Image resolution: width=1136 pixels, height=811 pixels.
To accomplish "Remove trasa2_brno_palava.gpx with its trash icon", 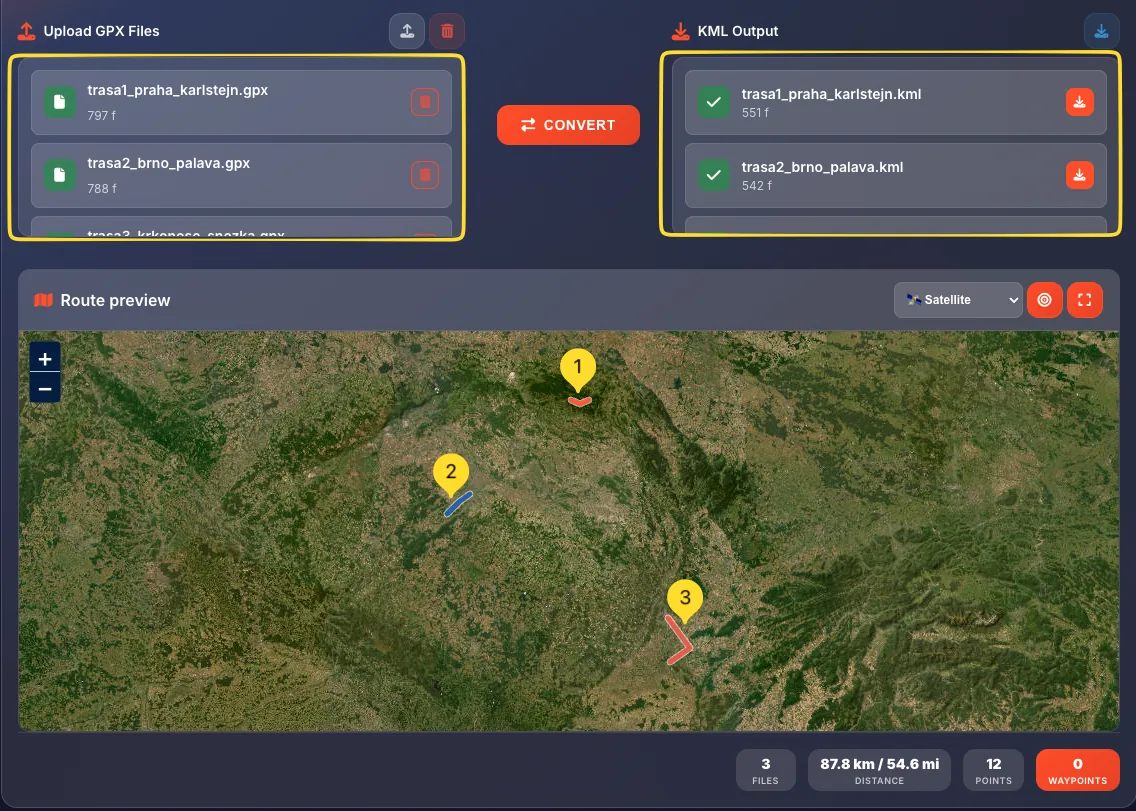I will (425, 176).
